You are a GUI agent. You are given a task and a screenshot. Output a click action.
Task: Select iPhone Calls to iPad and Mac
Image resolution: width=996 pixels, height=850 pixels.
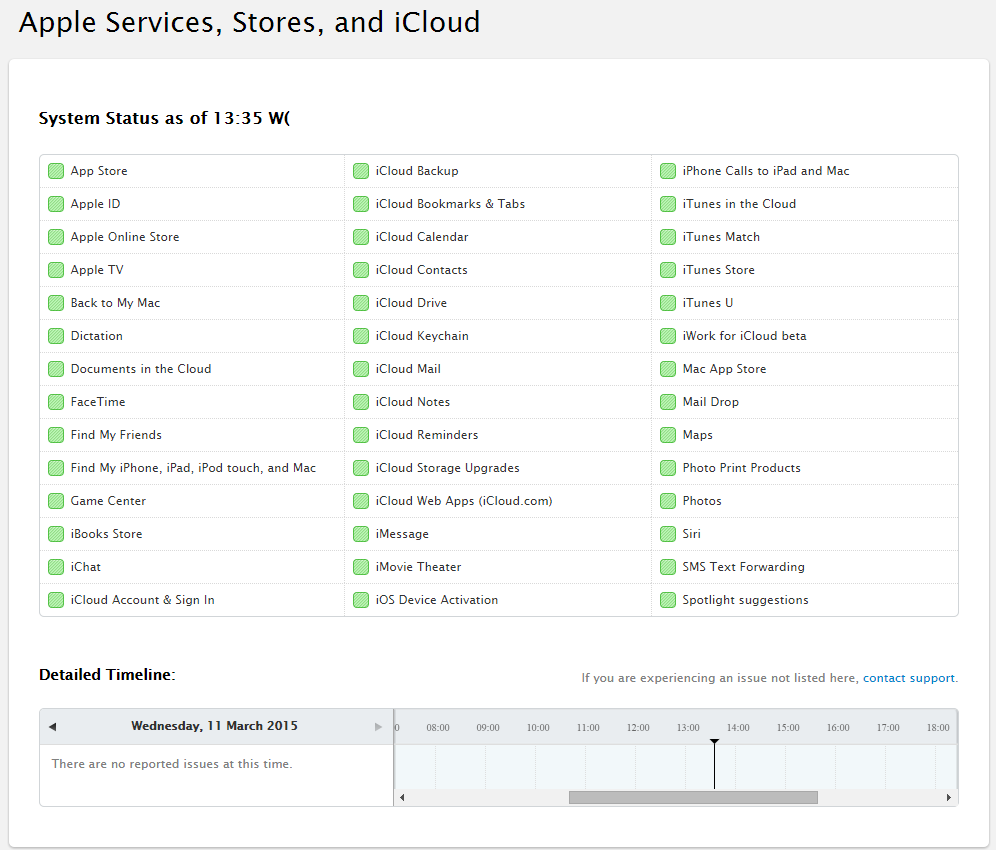(805, 171)
